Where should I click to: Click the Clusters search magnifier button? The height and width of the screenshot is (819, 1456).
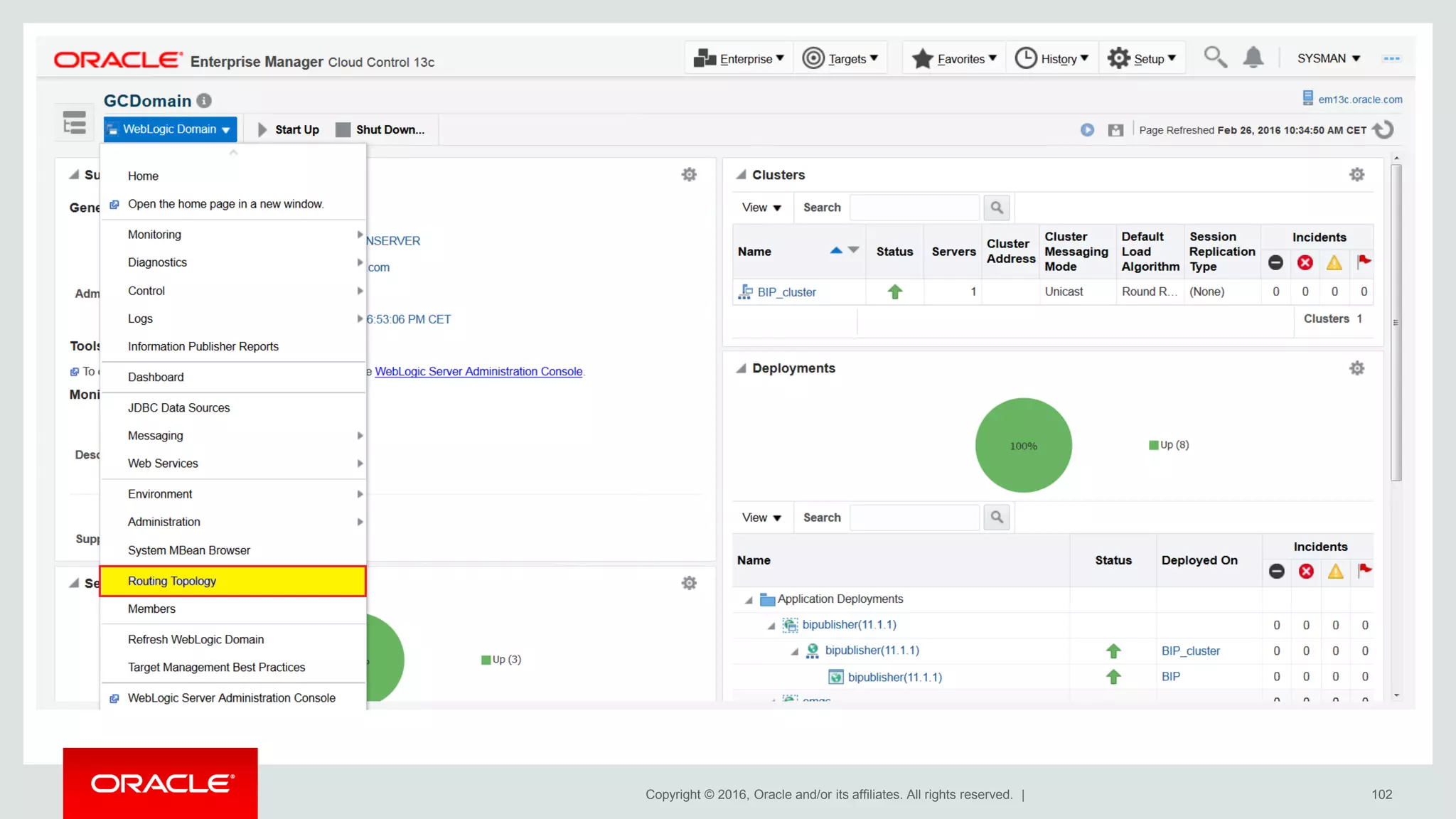997,208
